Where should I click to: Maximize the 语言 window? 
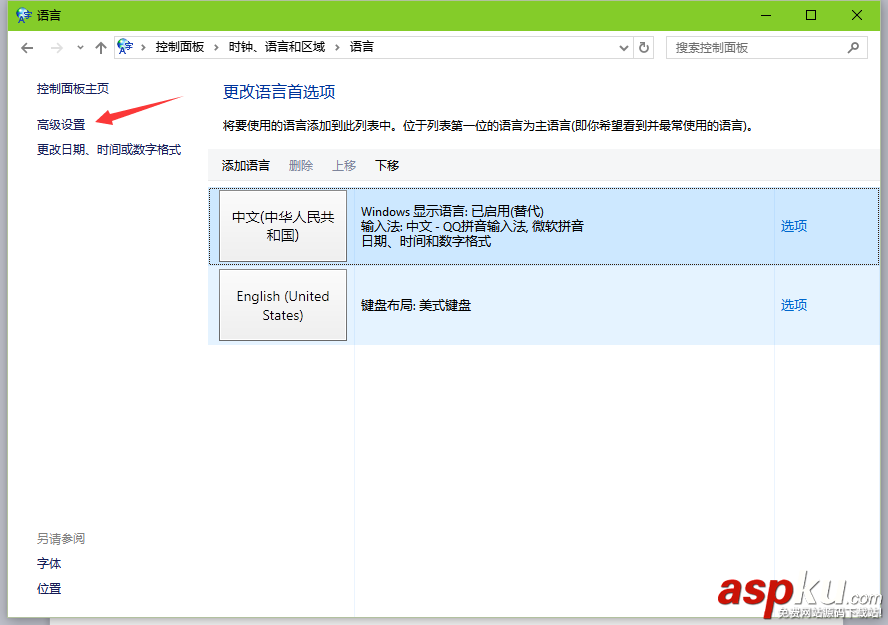811,15
